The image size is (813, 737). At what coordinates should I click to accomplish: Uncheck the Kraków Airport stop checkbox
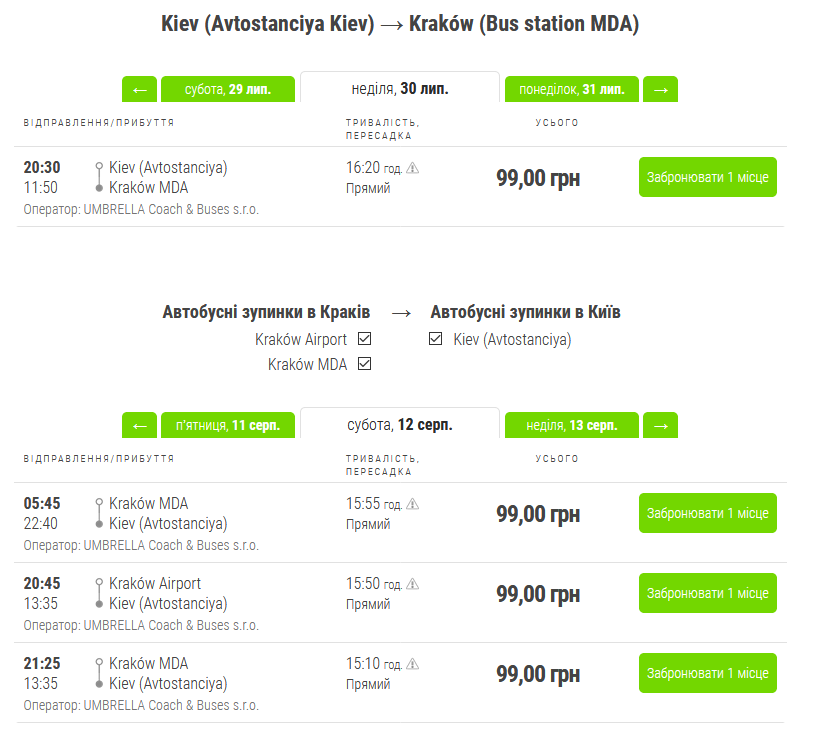pos(365,339)
